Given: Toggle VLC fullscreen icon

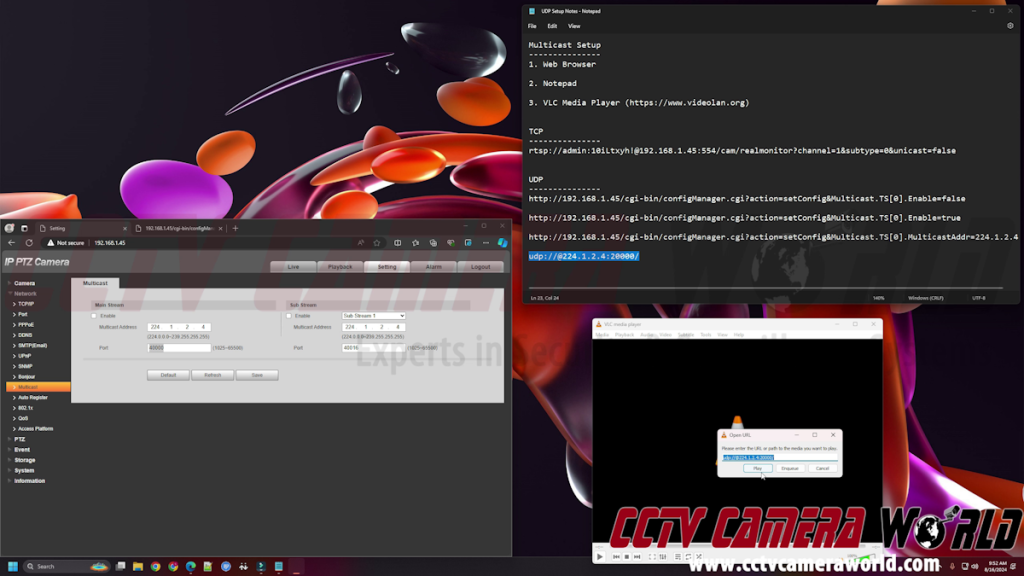Looking at the screenshot, I should (x=652, y=557).
